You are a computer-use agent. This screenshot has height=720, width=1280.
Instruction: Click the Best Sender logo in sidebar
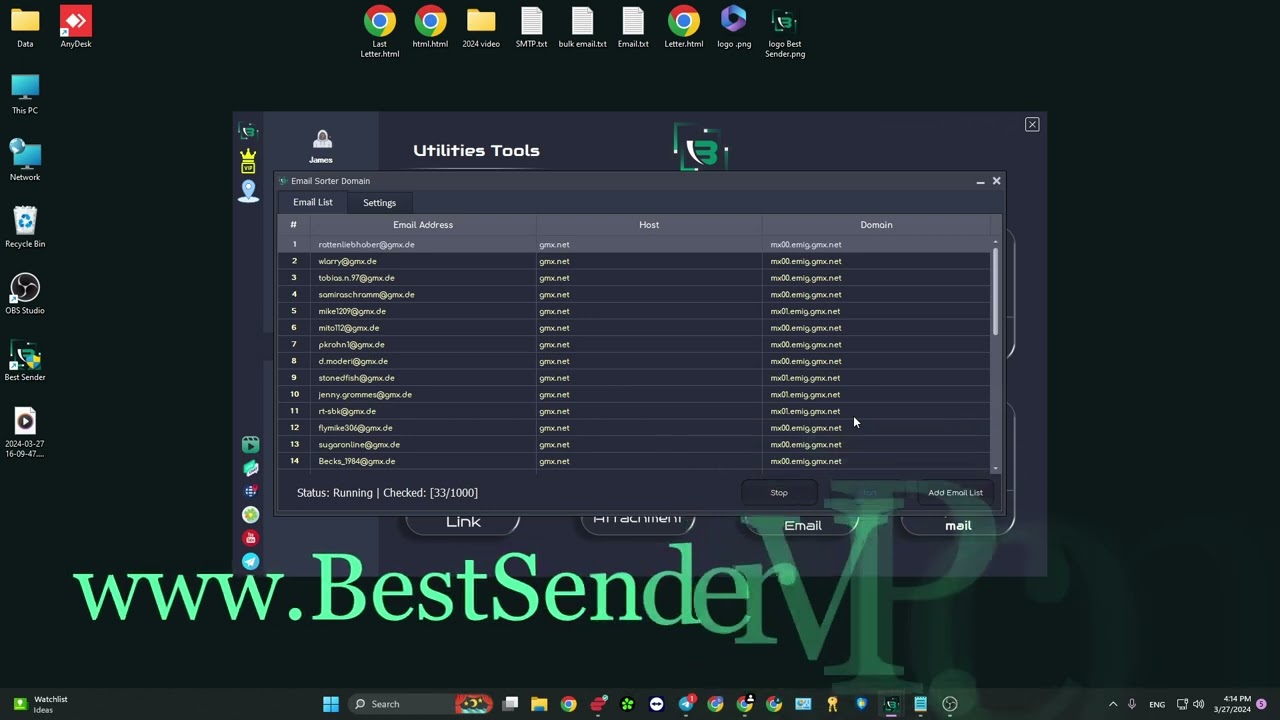tap(248, 131)
